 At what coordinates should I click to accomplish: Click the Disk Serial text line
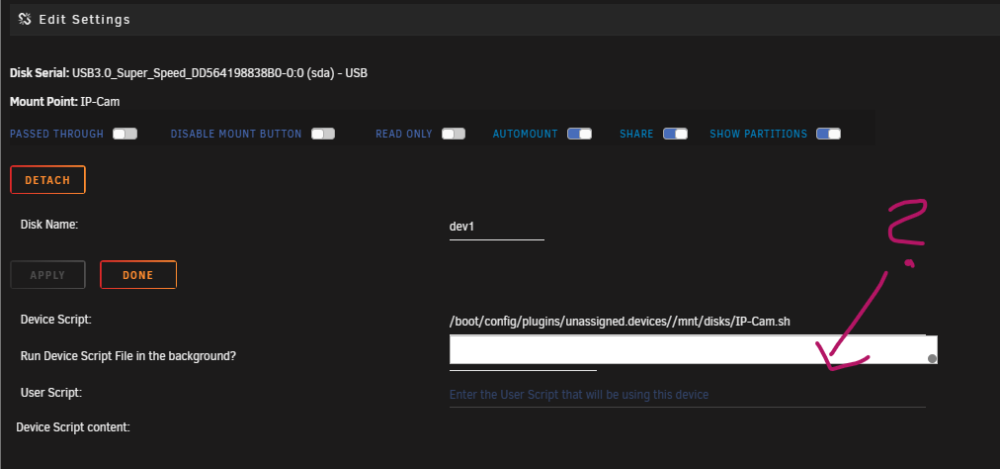coord(189,73)
